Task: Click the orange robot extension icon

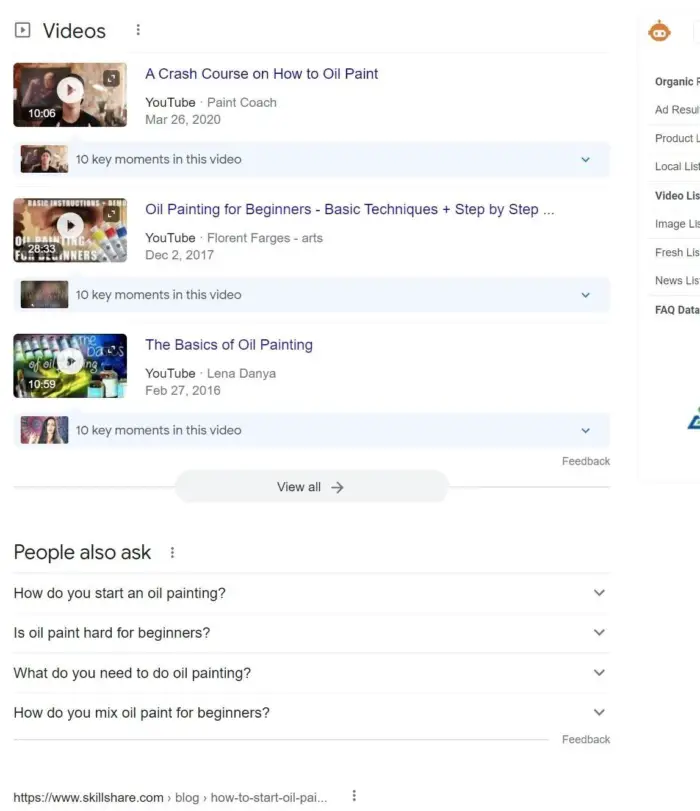Action: (x=659, y=32)
